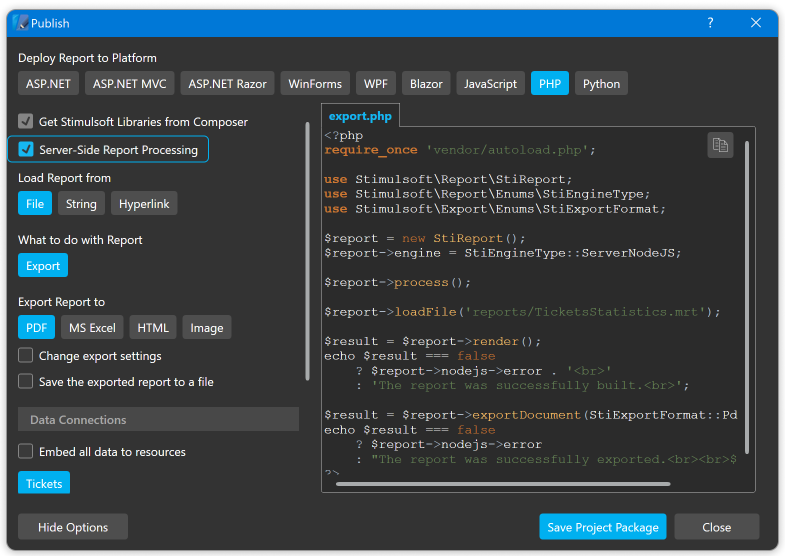The height and width of the screenshot is (556, 785).
Task: Choose MS Excel export format
Action: 92,328
